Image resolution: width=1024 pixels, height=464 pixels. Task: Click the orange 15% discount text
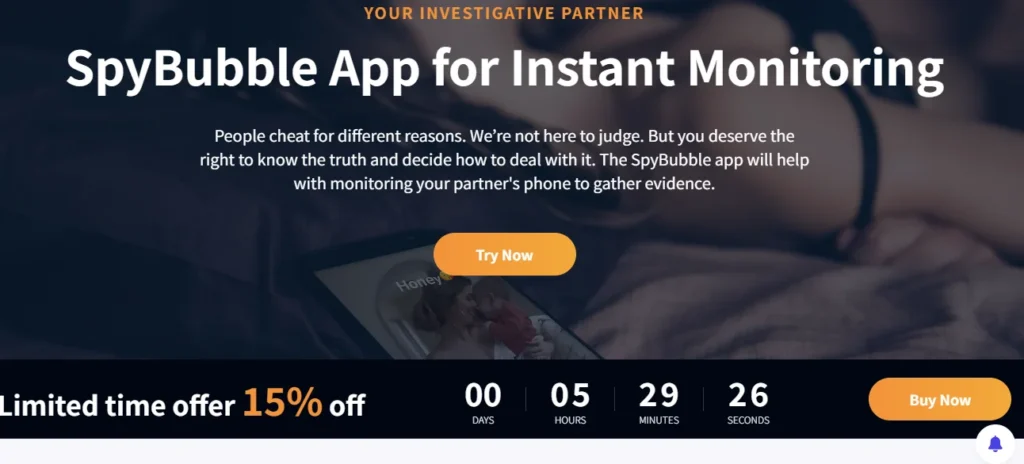(x=282, y=402)
